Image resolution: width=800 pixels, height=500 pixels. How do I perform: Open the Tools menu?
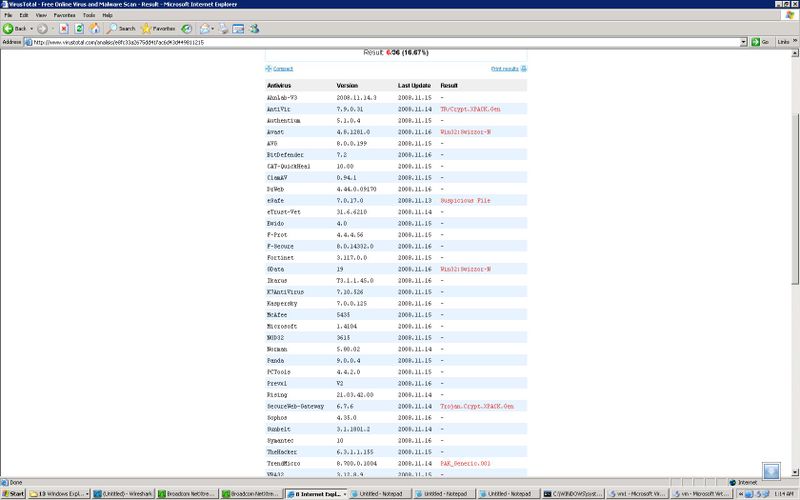click(89, 15)
